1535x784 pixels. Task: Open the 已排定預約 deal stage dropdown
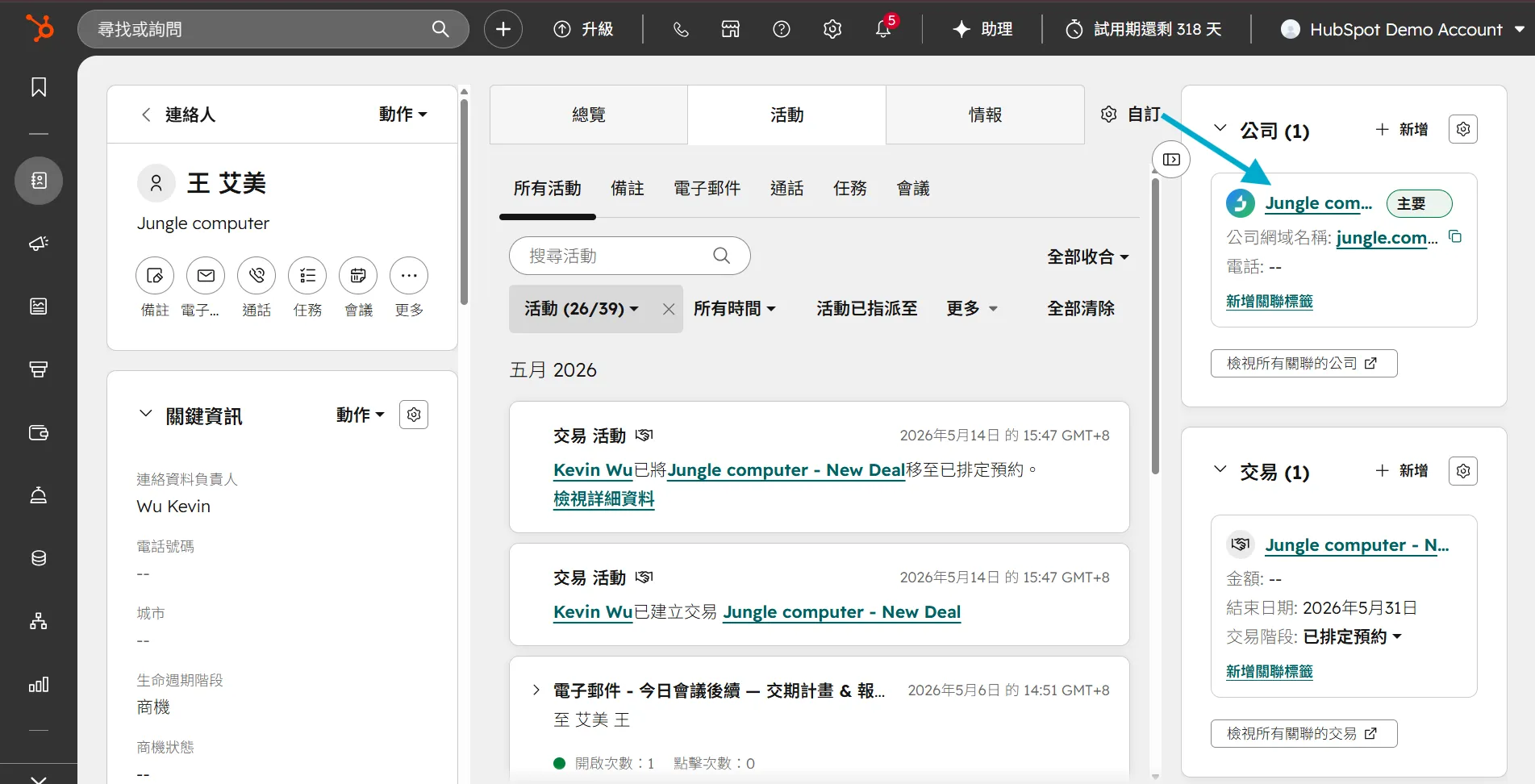coord(1353,637)
